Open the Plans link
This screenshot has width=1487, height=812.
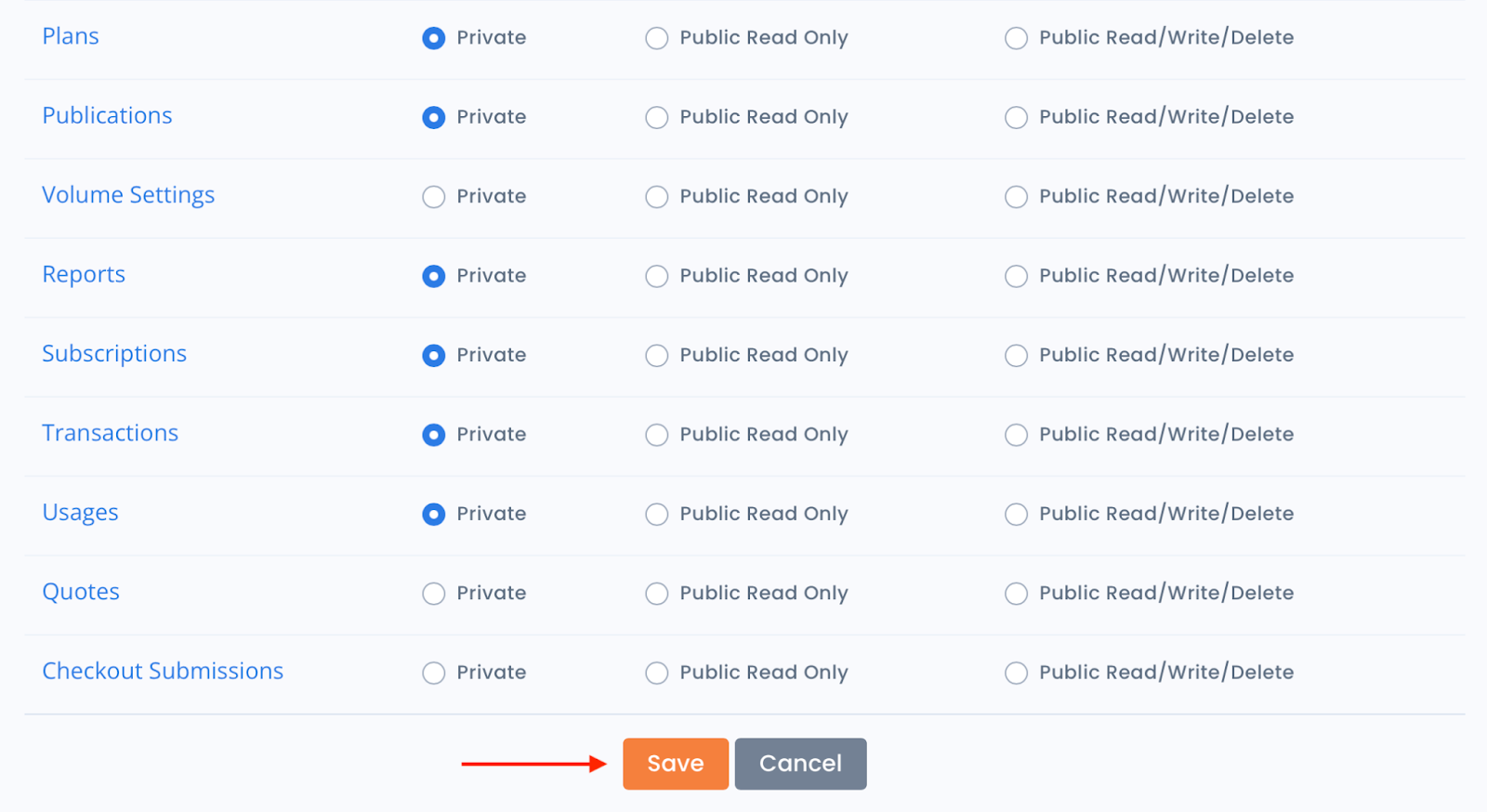[x=71, y=36]
